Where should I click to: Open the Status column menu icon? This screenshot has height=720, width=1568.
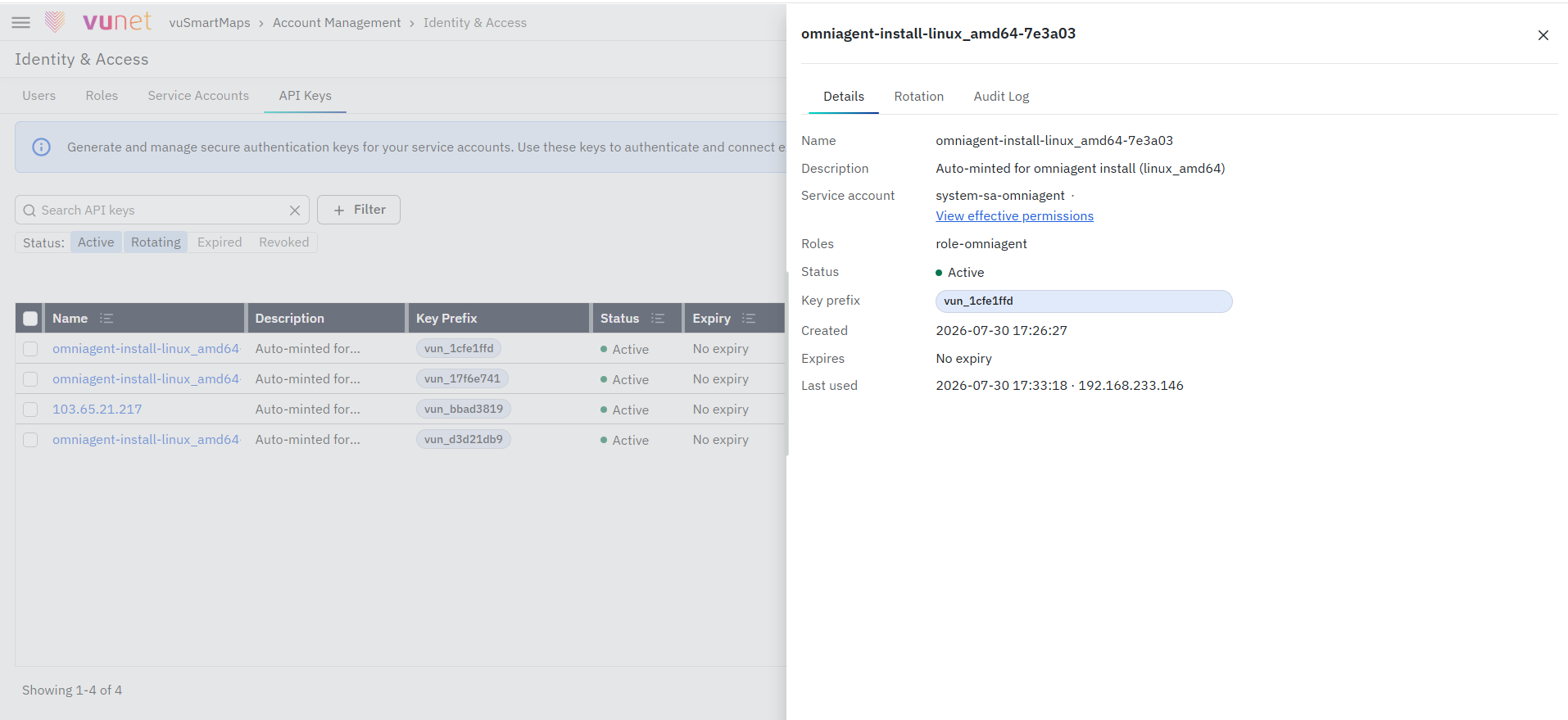(x=658, y=319)
